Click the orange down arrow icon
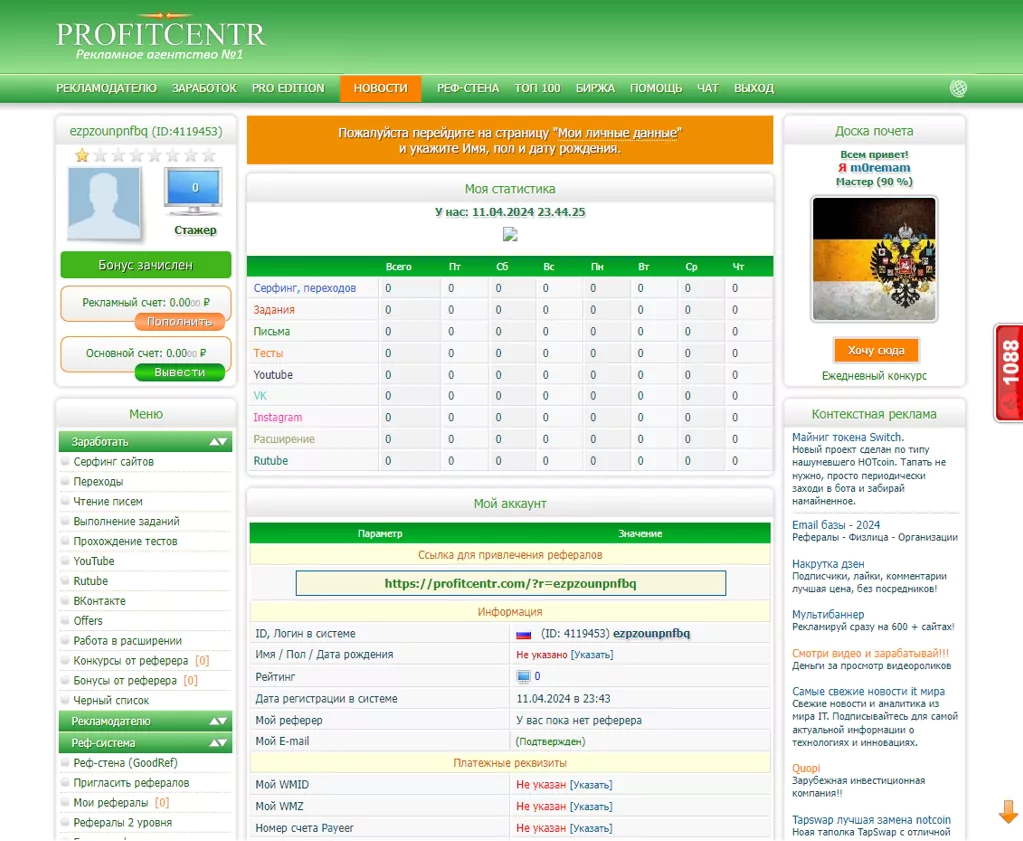This screenshot has height=841, width=1023. 1008,812
